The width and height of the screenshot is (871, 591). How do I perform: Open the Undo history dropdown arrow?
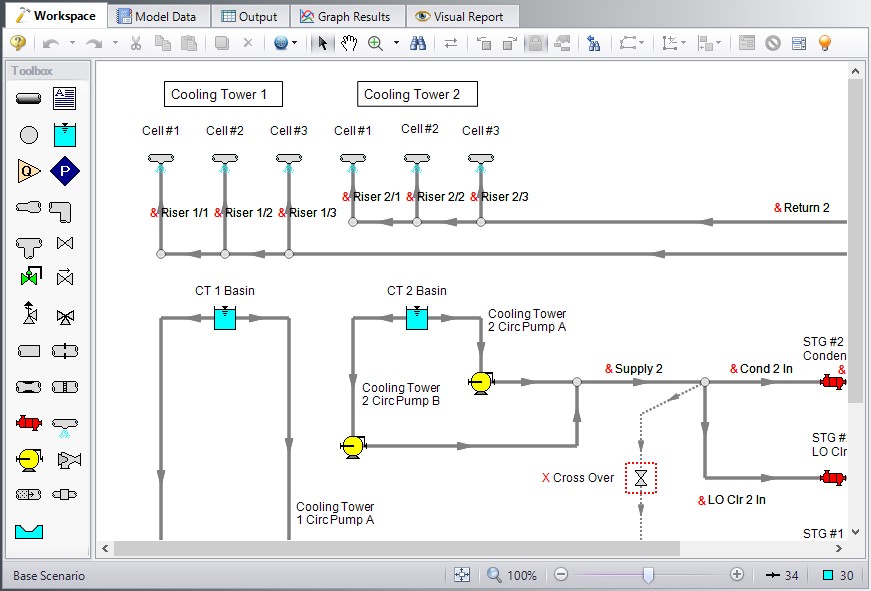72,43
